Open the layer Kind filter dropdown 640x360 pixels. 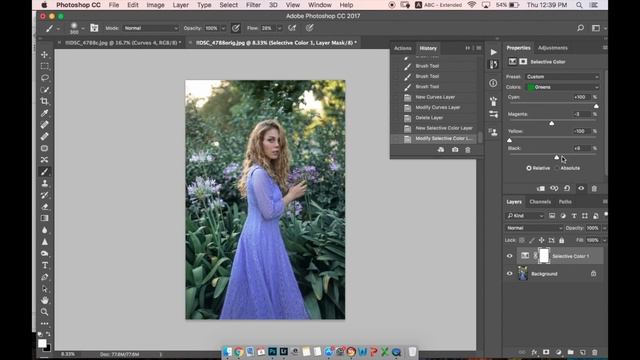[x=525, y=216]
